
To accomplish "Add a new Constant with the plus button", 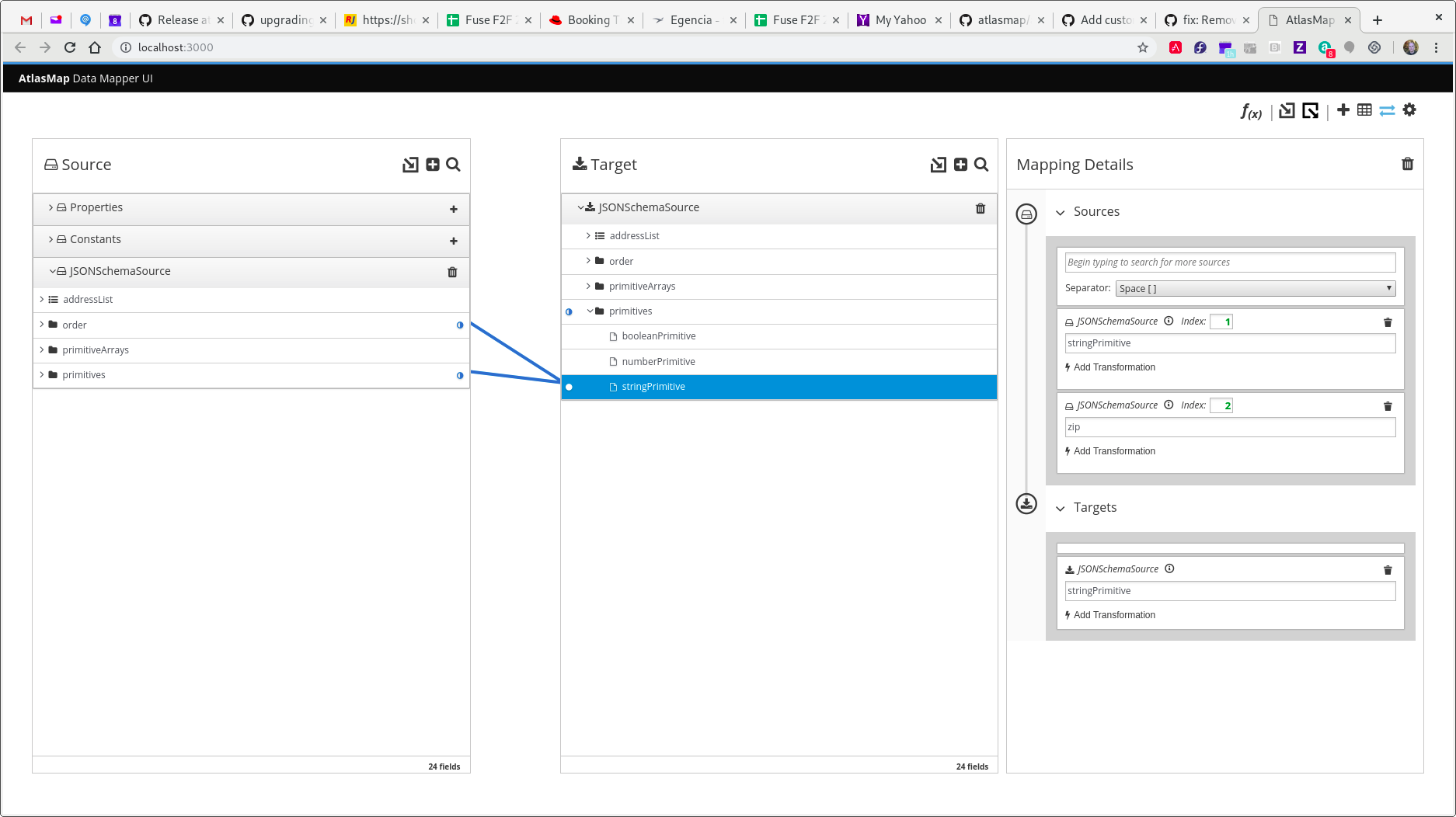I will (x=454, y=242).
